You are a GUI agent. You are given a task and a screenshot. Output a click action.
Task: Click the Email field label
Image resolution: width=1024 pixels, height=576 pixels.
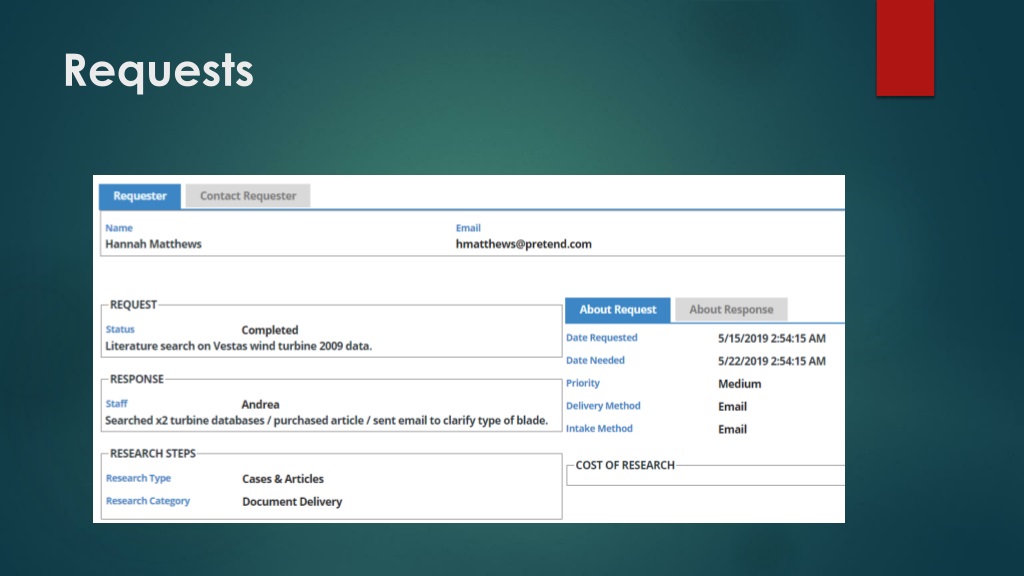pos(468,228)
